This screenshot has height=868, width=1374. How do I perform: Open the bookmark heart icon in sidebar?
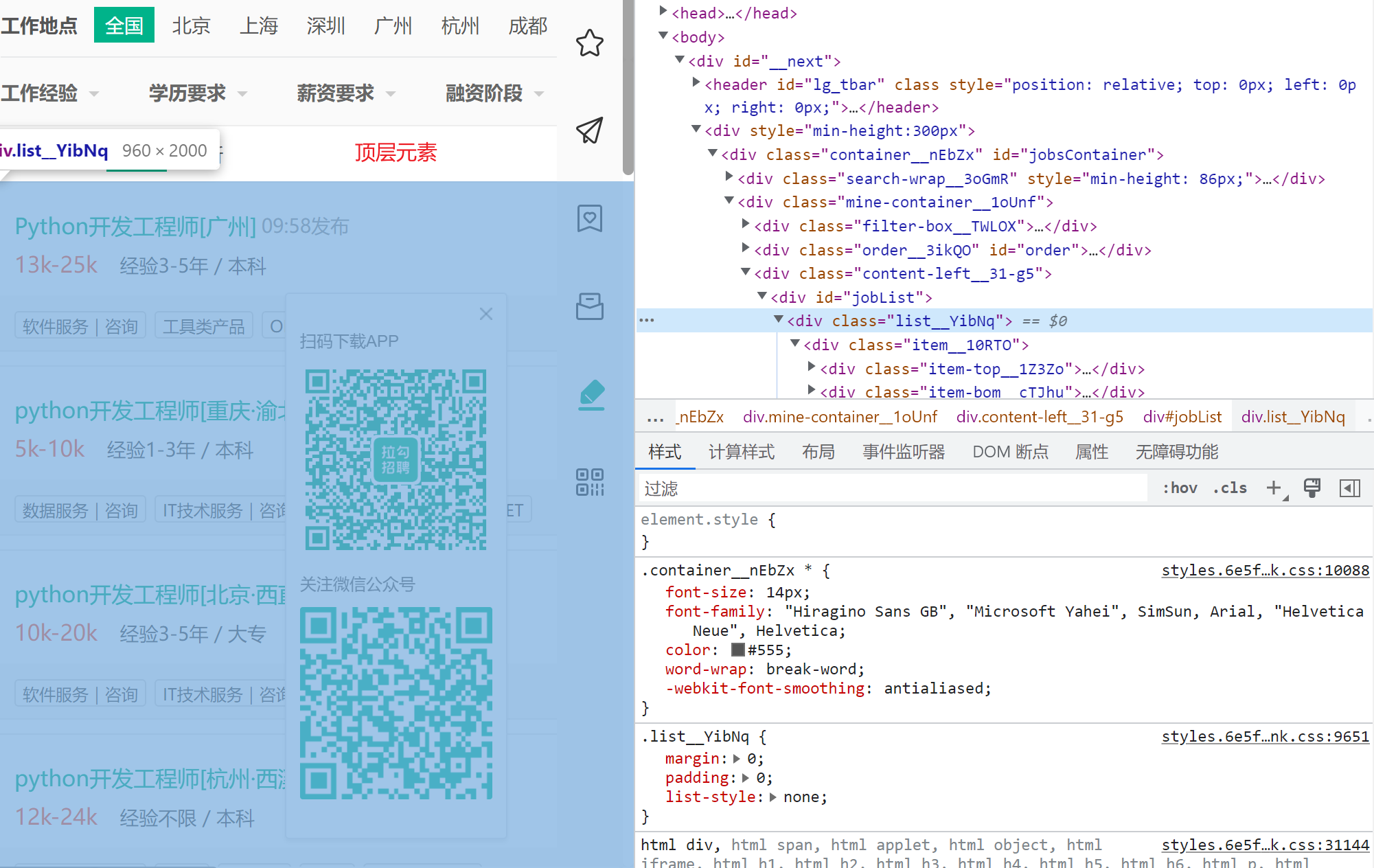pos(589,219)
